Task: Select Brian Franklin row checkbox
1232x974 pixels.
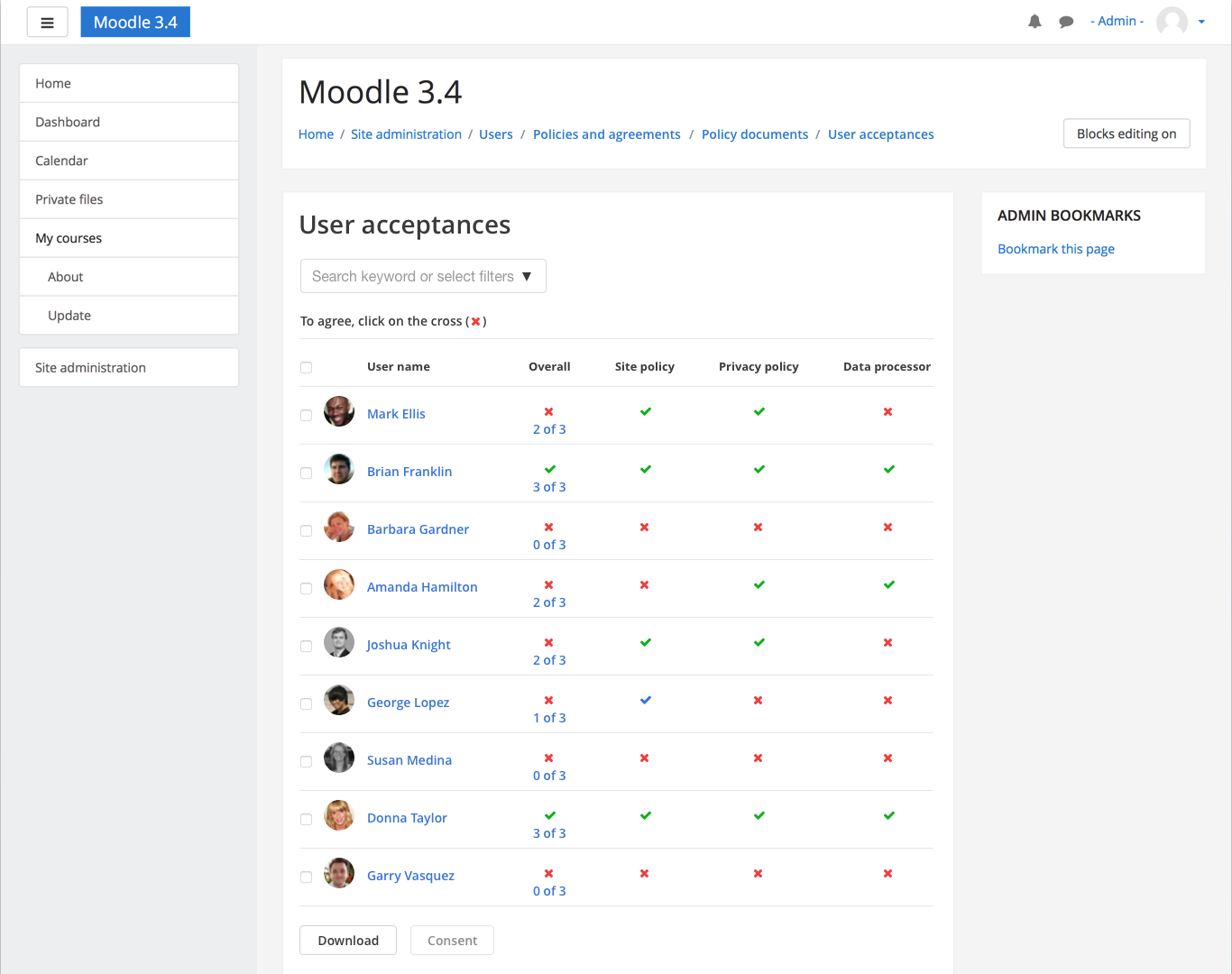Action: pyautogui.click(x=307, y=473)
